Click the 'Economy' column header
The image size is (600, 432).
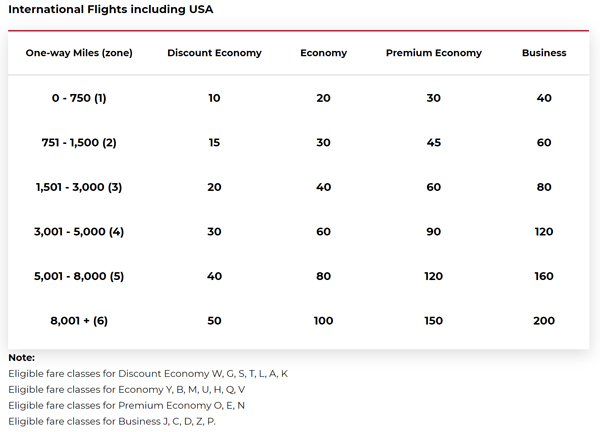tap(323, 53)
